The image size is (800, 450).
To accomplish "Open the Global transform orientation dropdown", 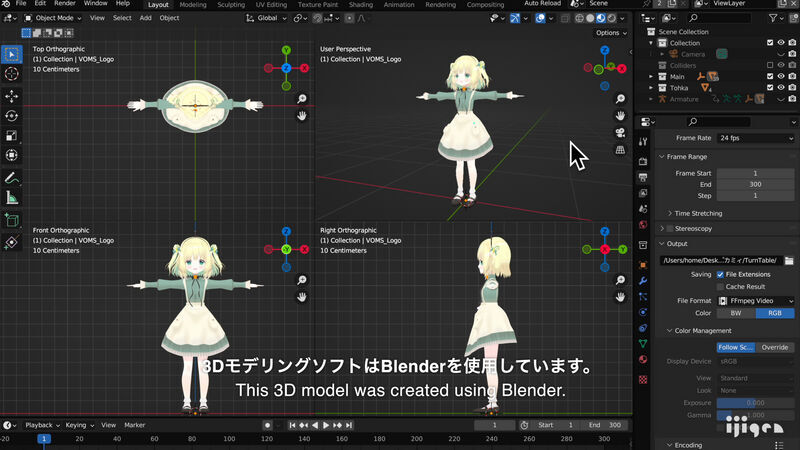I will pos(266,18).
